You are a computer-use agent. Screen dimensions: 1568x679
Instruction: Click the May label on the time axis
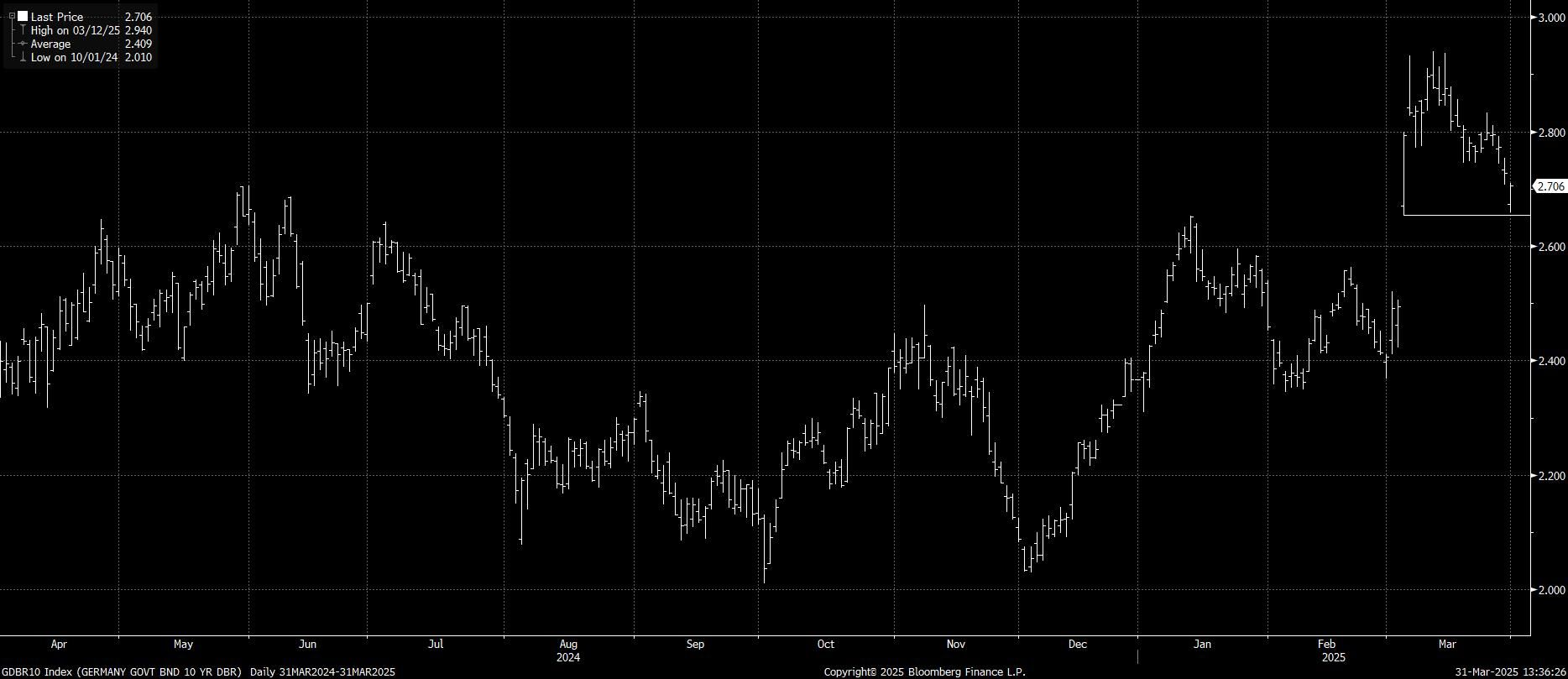click(x=183, y=645)
